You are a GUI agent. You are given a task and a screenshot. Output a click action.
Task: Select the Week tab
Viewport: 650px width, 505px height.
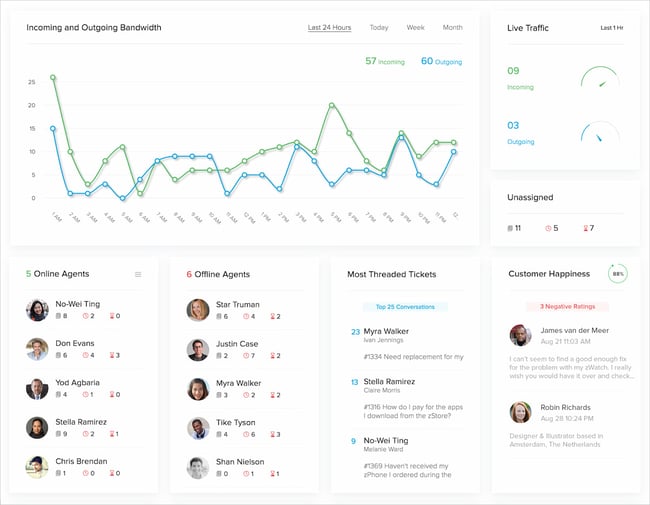coord(415,27)
